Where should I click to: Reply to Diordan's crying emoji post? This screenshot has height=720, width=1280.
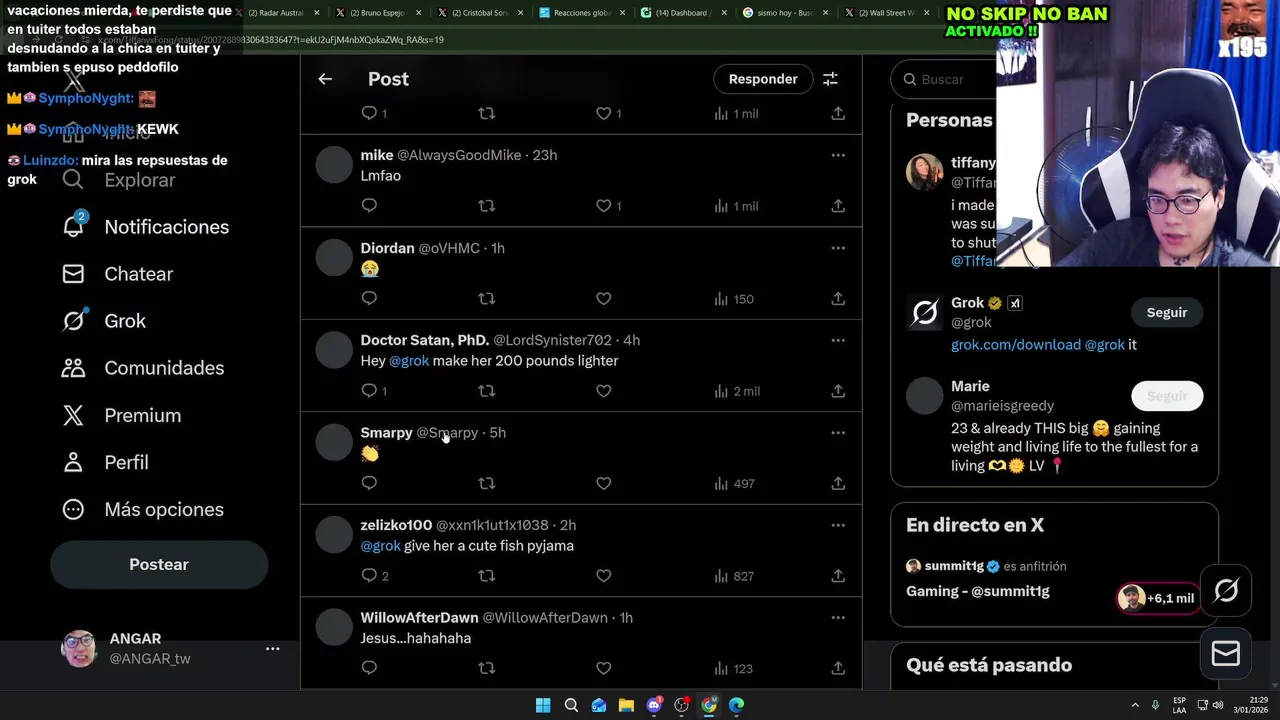click(x=369, y=299)
